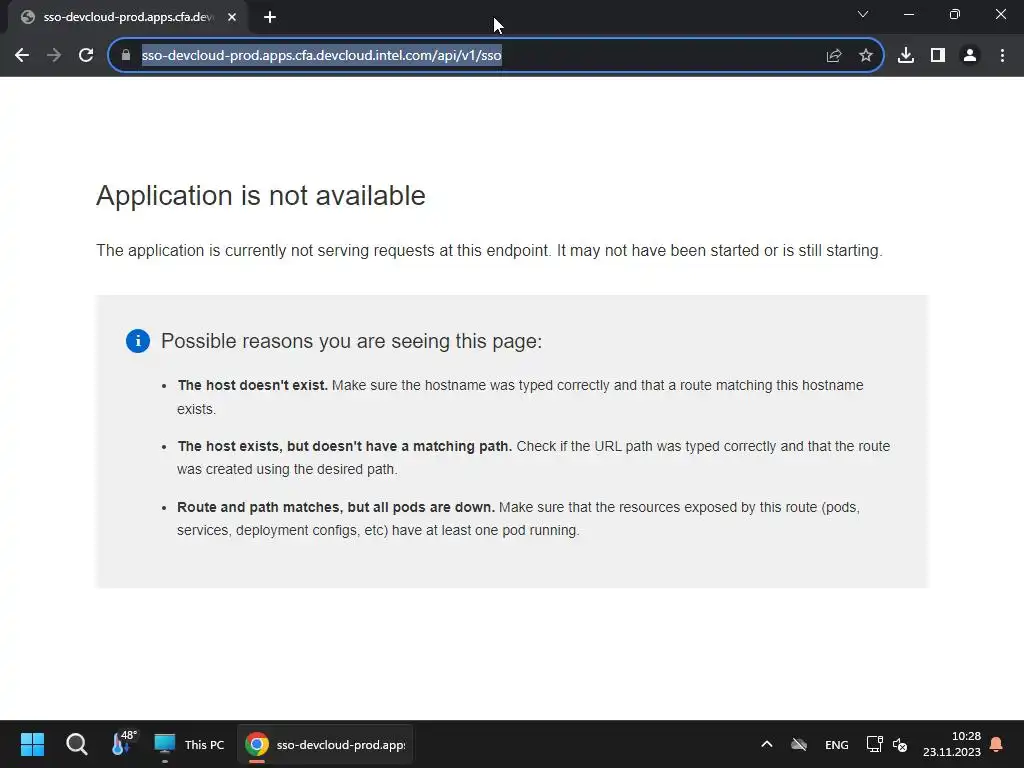This screenshot has height=768, width=1024.
Task: Click 'The host doesn't exist.' text
Action: [252, 385]
